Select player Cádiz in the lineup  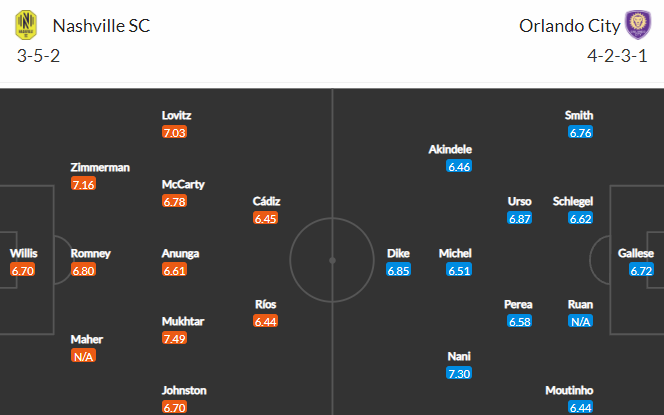coord(266,201)
